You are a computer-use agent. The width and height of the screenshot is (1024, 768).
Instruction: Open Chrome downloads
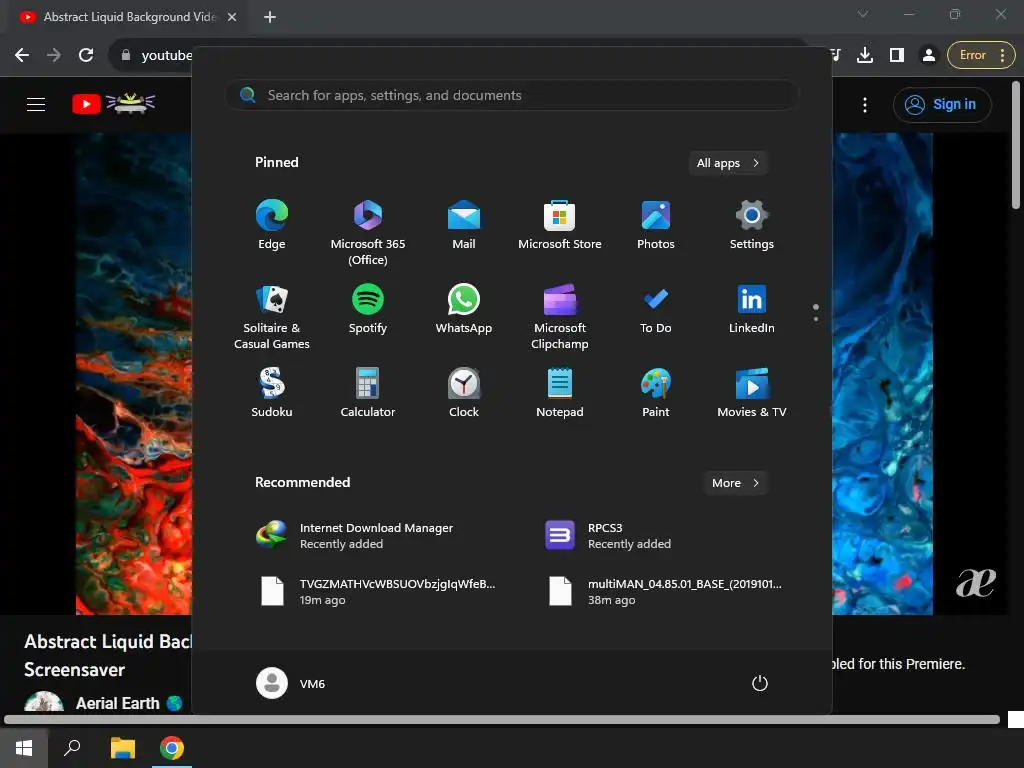(x=865, y=55)
